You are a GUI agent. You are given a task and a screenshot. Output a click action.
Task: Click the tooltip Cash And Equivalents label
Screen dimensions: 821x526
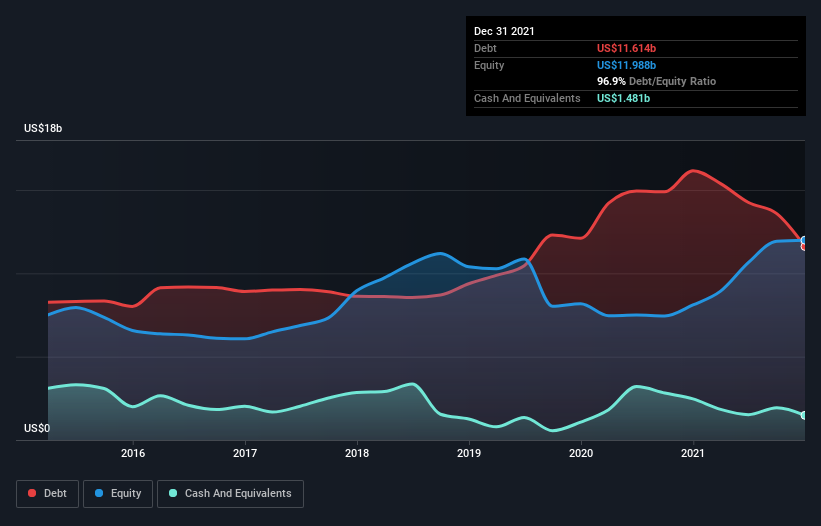click(x=527, y=98)
